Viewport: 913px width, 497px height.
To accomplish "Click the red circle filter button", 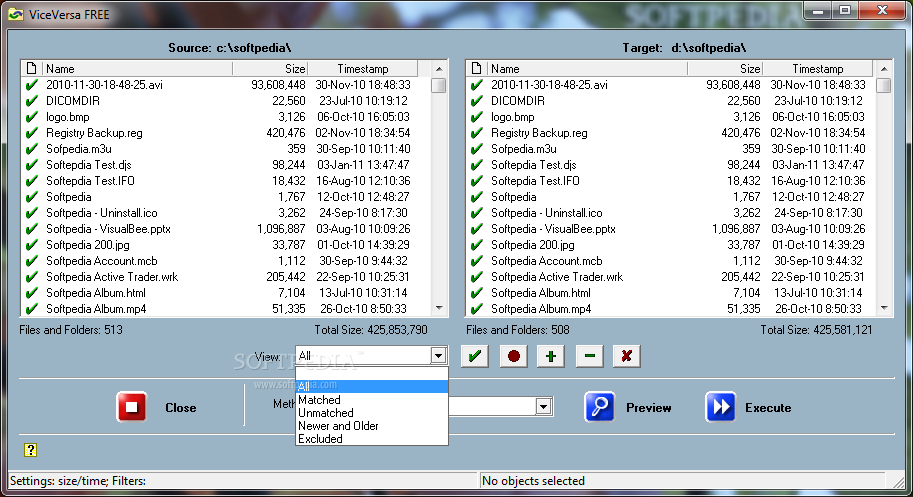I will (x=514, y=356).
